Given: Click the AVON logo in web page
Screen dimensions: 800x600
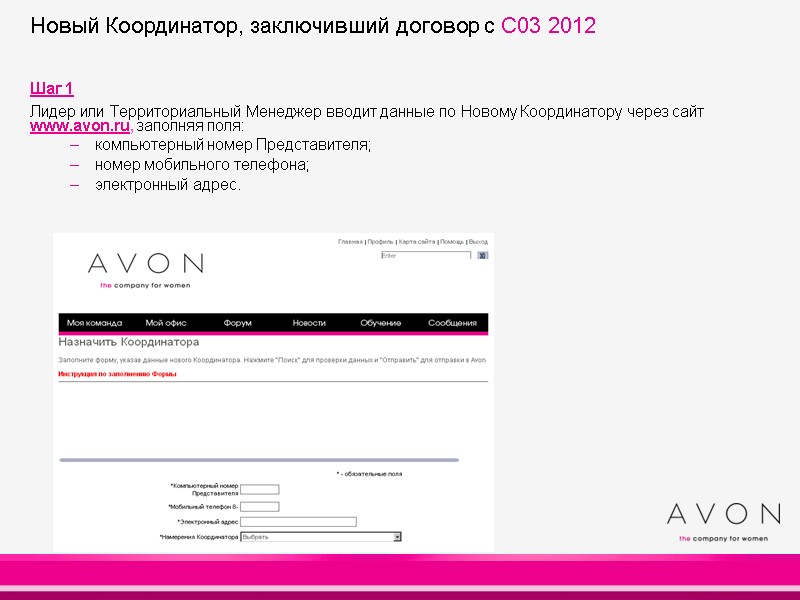Looking at the screenshot, I should (x=146, y=270).
